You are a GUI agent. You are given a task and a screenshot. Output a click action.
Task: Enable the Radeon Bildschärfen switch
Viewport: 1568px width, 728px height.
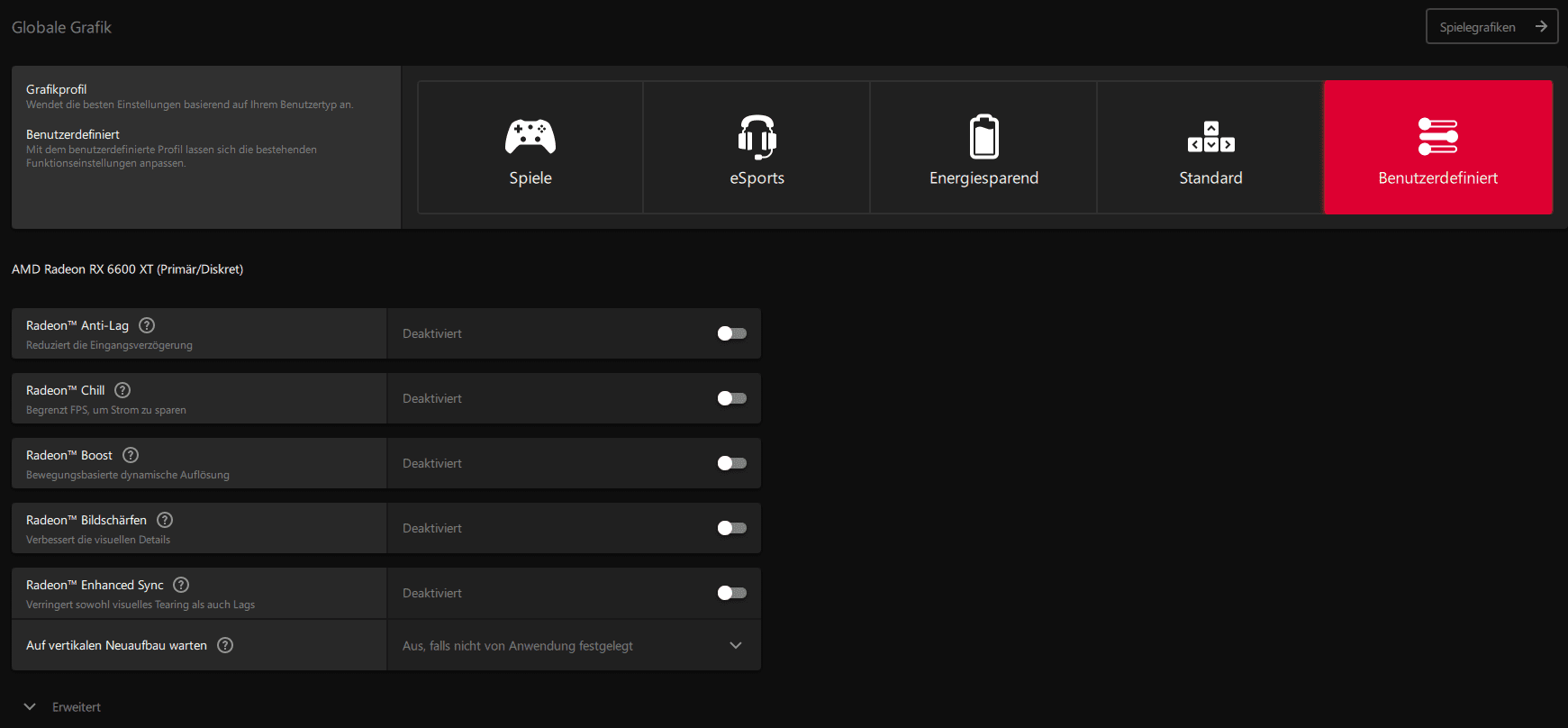coord(732,528)
